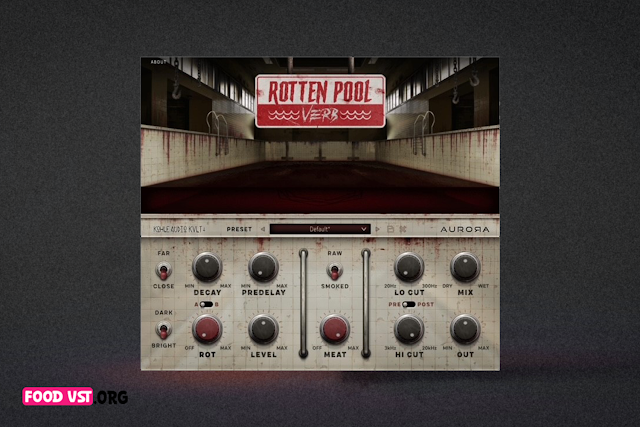Viewport: 640px width, 427px height.
Task: Flip the FAR/CLOSE toggle switch
Action: tap(164, 271)
